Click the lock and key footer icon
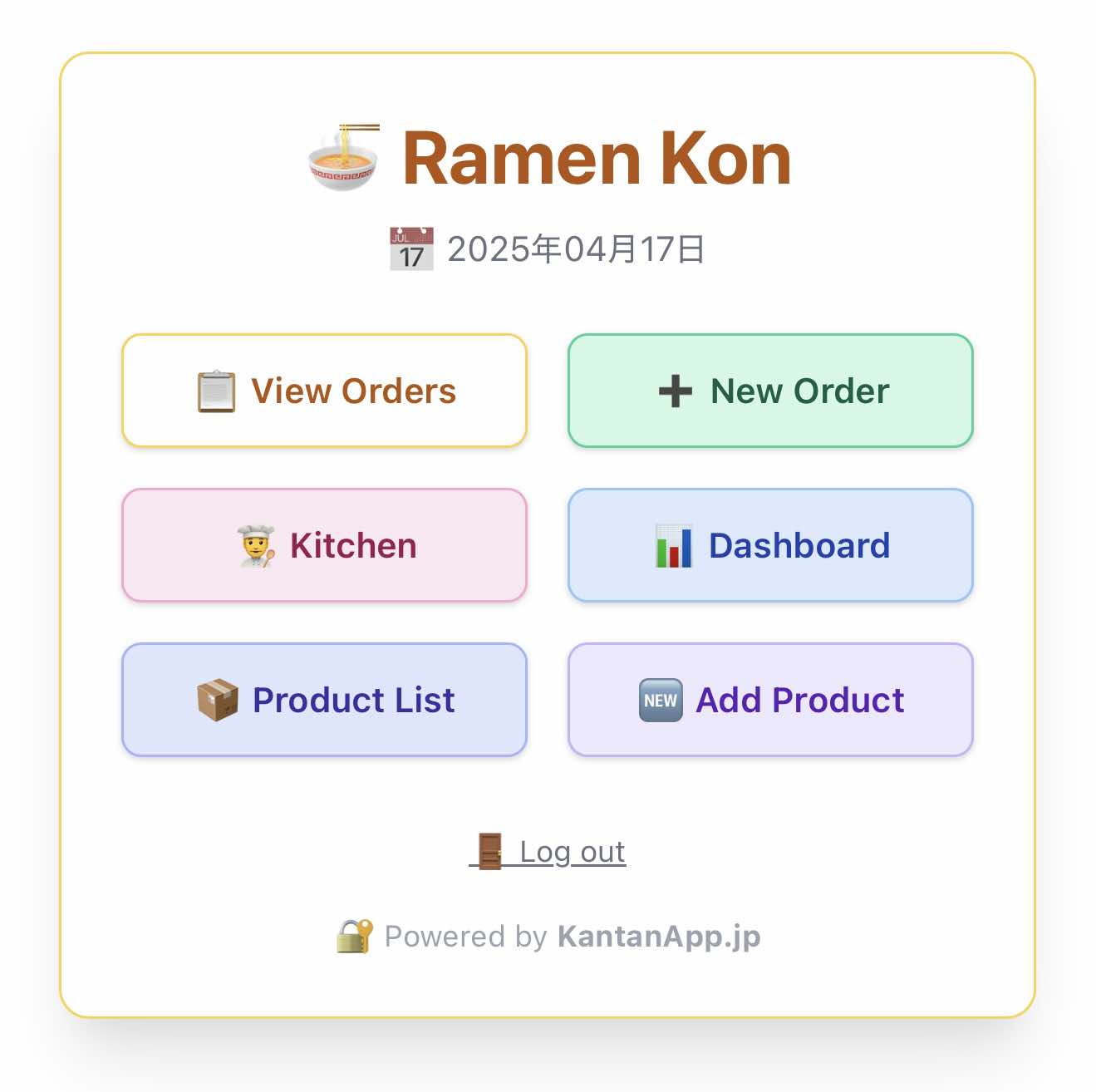Screen dimensions: 1096x1092 coord(355,937)
